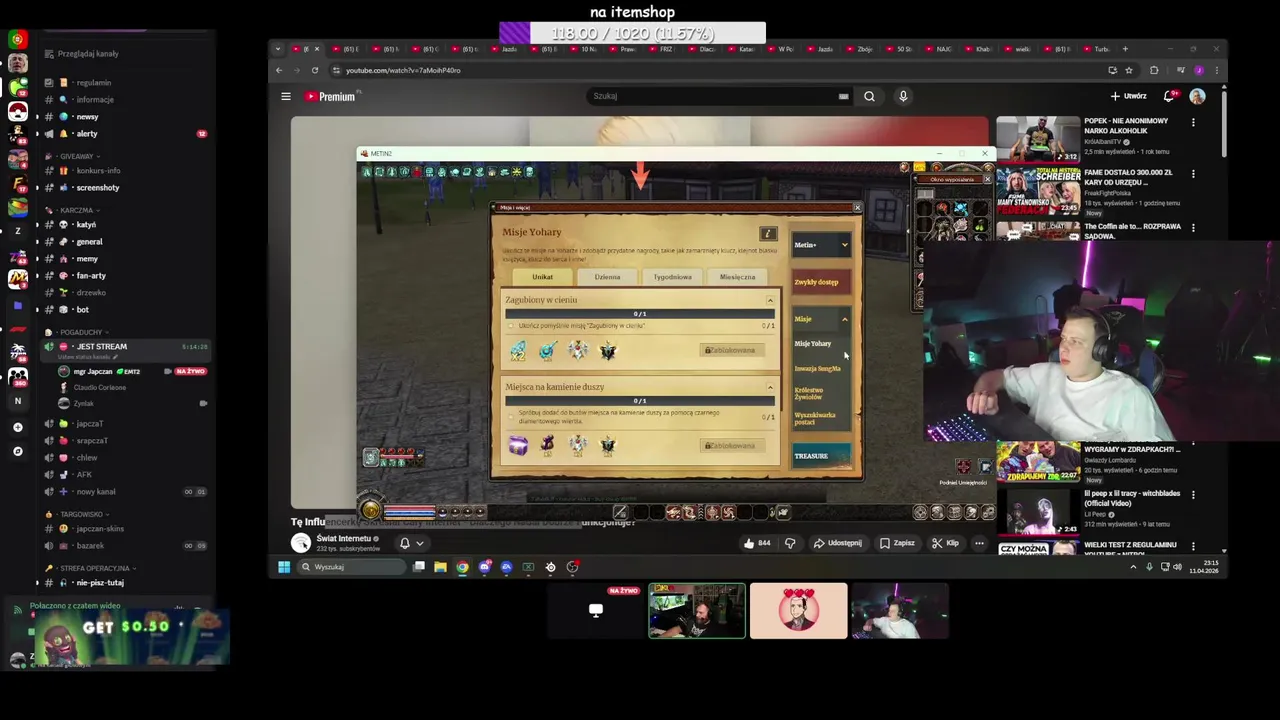Switch to the Dzienna missions tab

coord(607,277)
